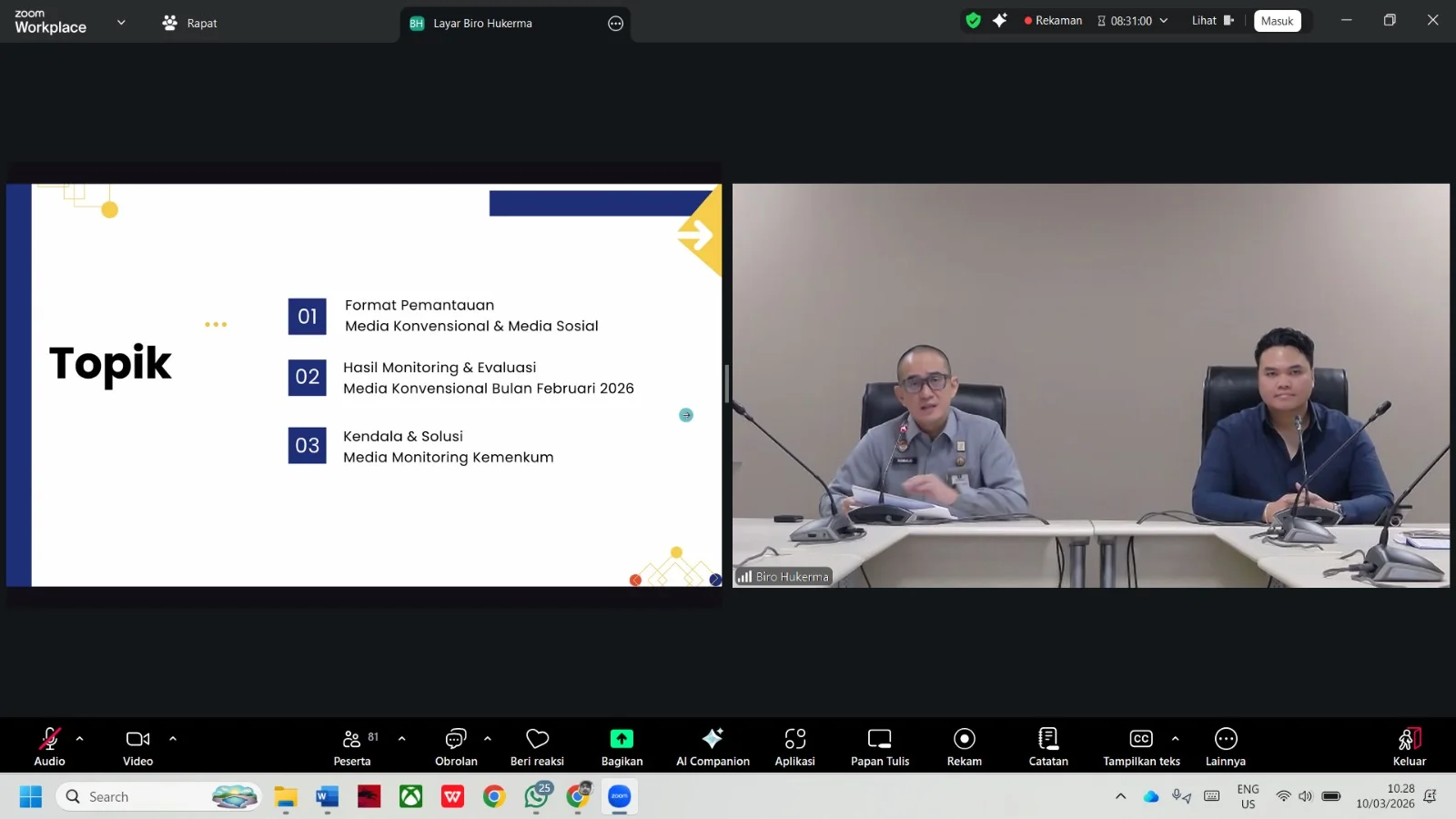1456x819 pixels.
Task: Toggle Tampilkan teks closed captions
Action: point(1141,746)
